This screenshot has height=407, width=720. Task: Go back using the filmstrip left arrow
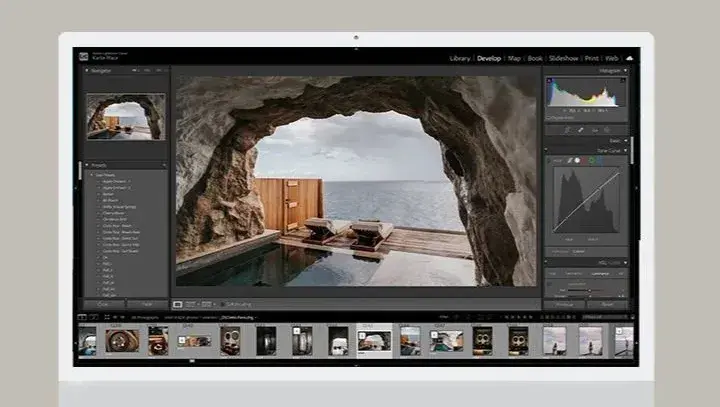pos(115,317)
